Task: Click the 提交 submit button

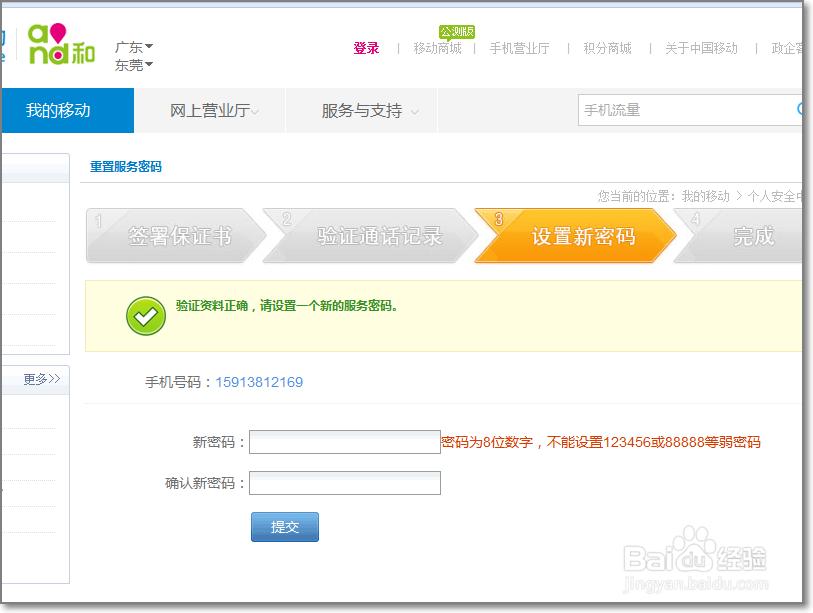Action: 284,526
